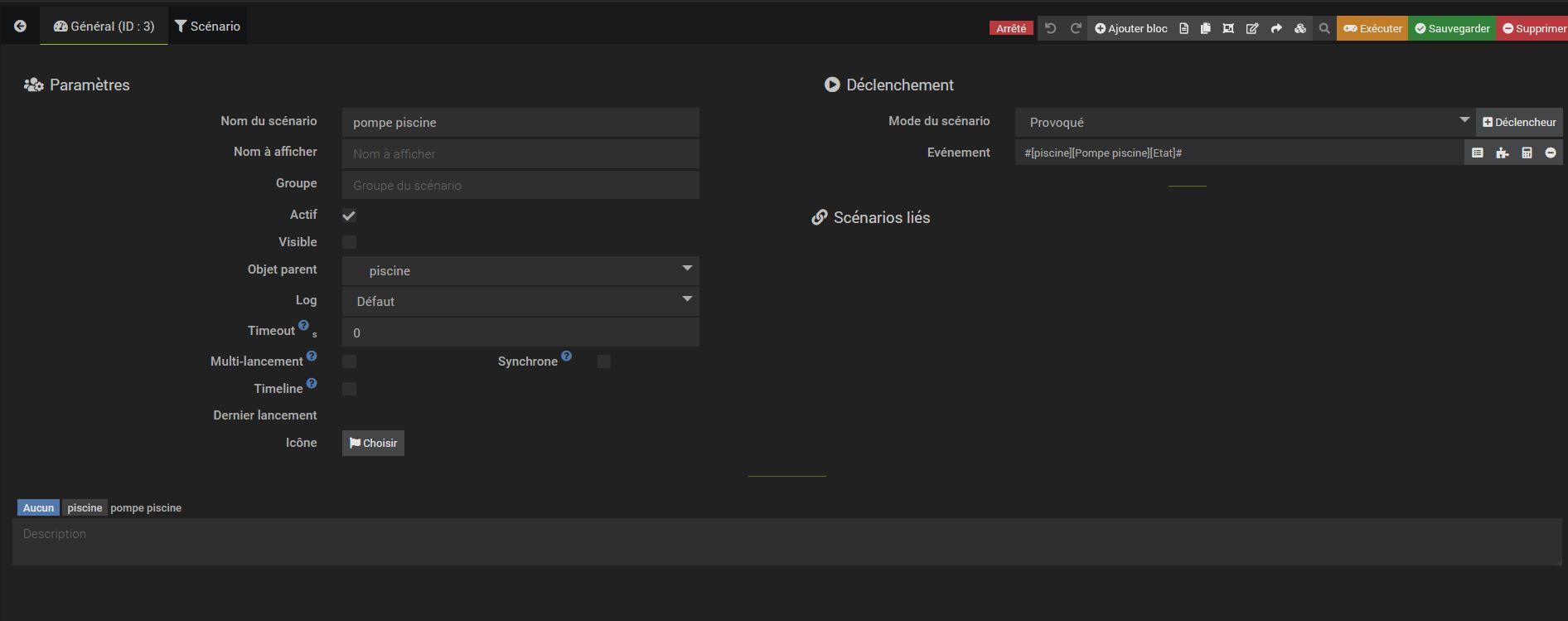Enable the Visible checkbox

(349, 242)
